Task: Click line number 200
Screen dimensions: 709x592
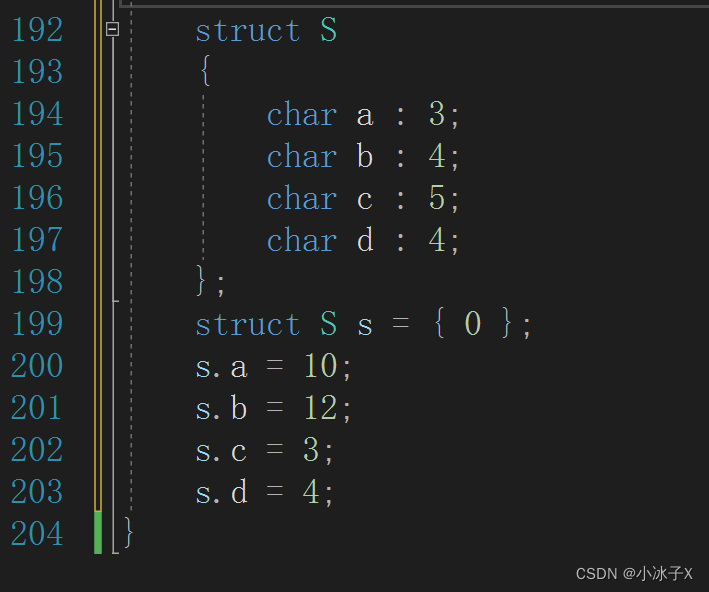Action: click(37, 365)
